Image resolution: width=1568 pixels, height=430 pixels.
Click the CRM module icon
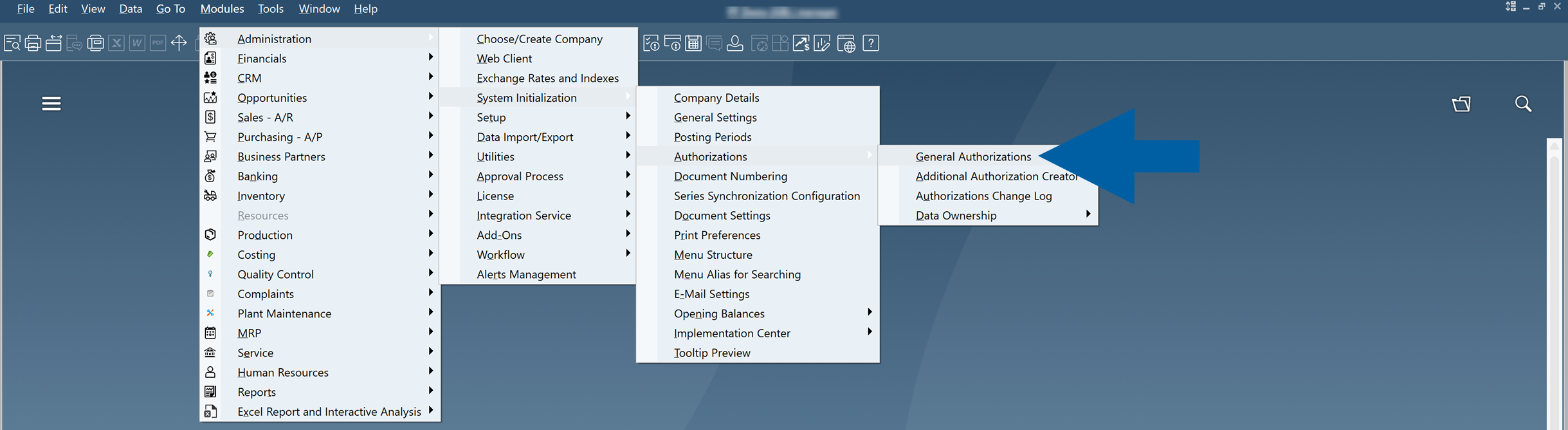tap(210, 78)
